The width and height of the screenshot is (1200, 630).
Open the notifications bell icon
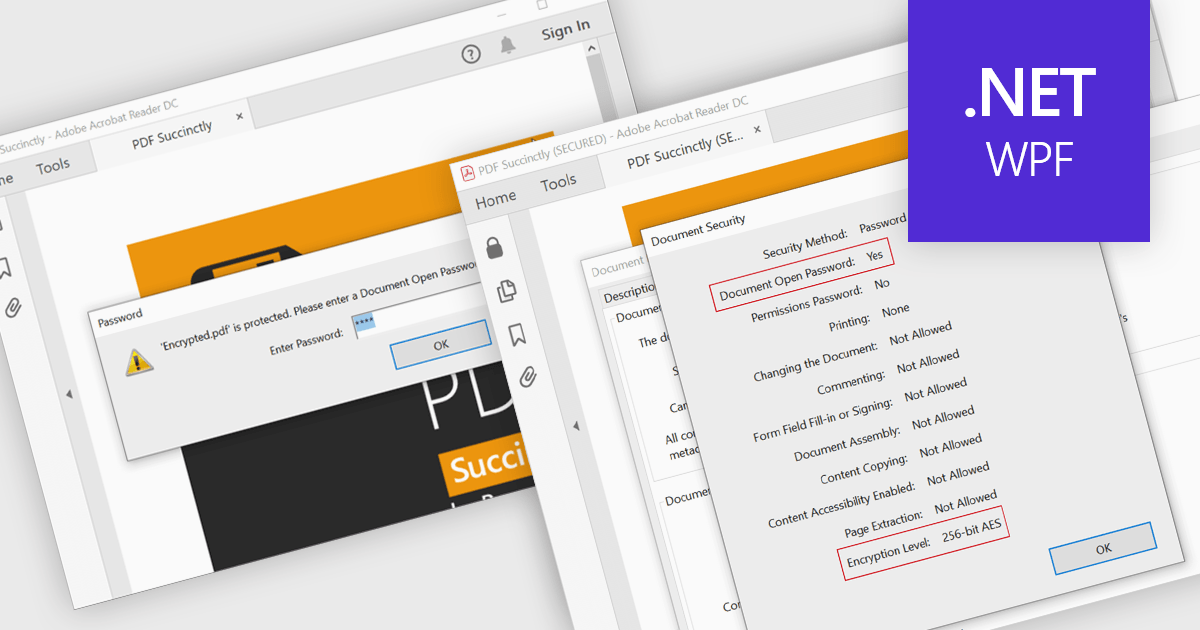coord(508,45)
